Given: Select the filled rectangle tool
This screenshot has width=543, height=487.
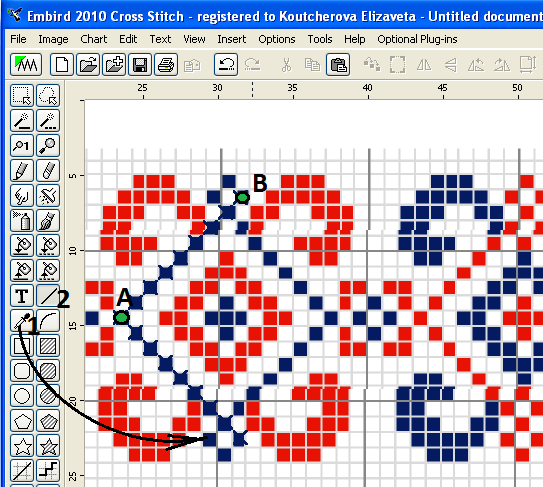Looking at the screenshot, I should [x=48, y=346].
